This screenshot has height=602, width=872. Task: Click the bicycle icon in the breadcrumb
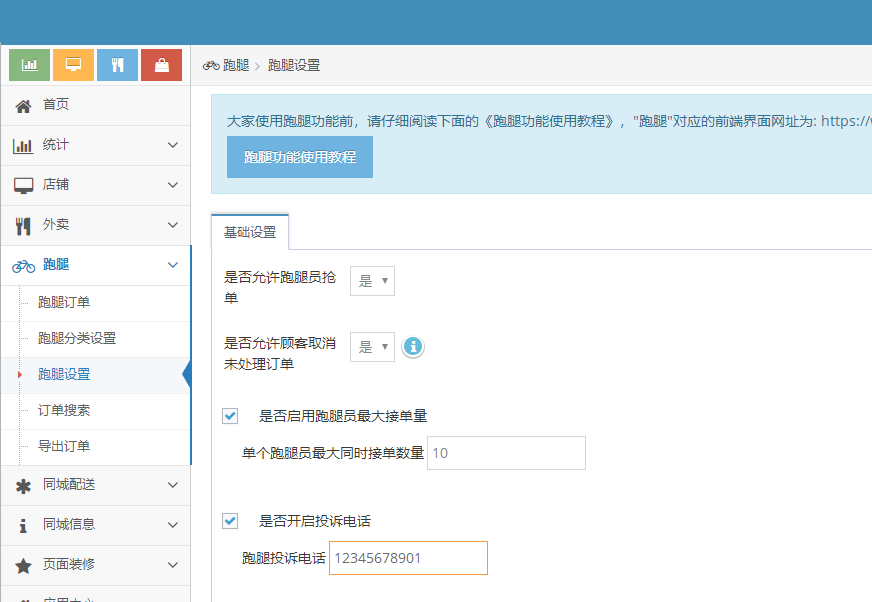pyautogui.click(x=211, y=65)
